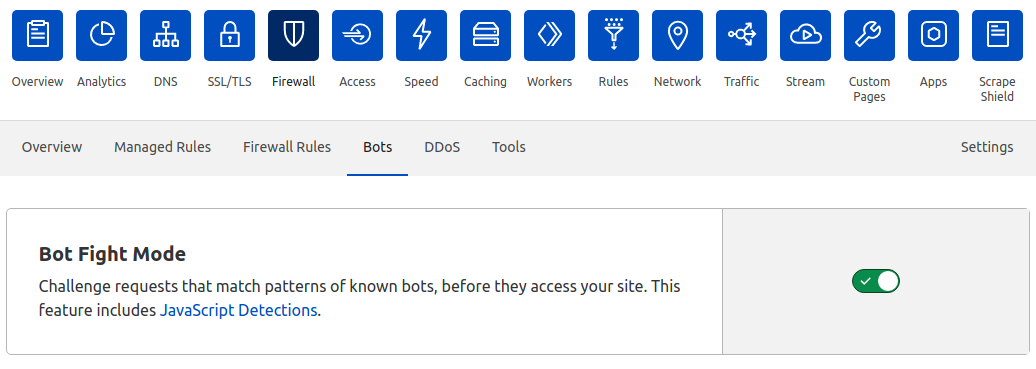Disable the Bot Fight Mode toggle
The image size is (1036, 369).
click(x=875, y=281)
